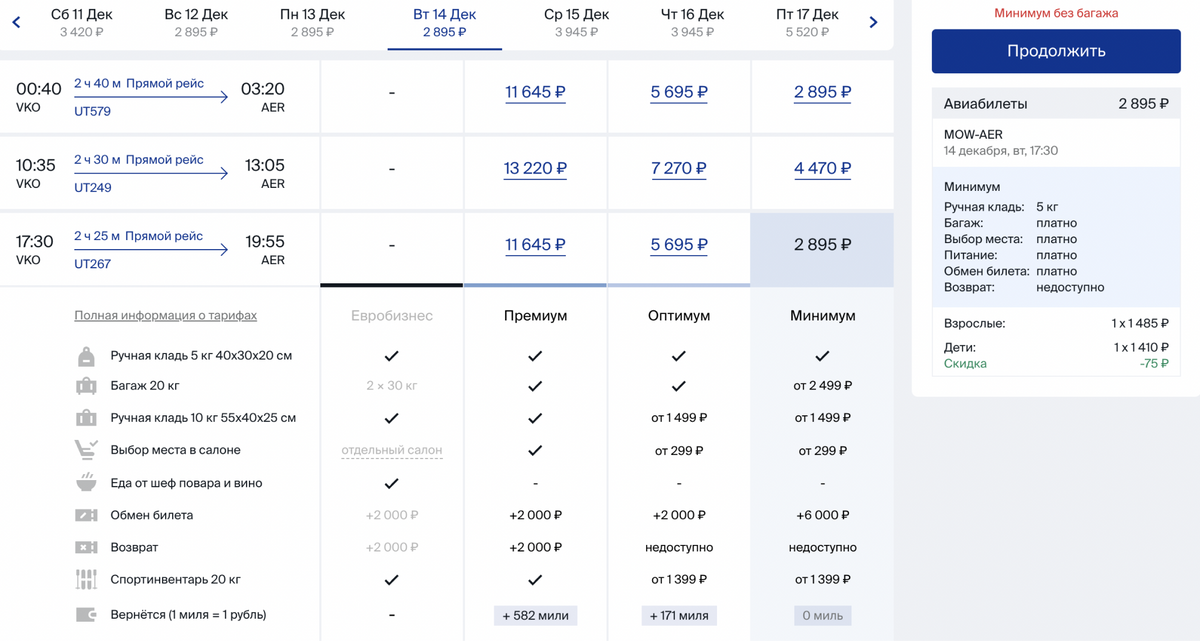Viewport: 1200px width, 641px height.
Task: Click the sports equipment 20 kg icon
Action: (86, 579)
